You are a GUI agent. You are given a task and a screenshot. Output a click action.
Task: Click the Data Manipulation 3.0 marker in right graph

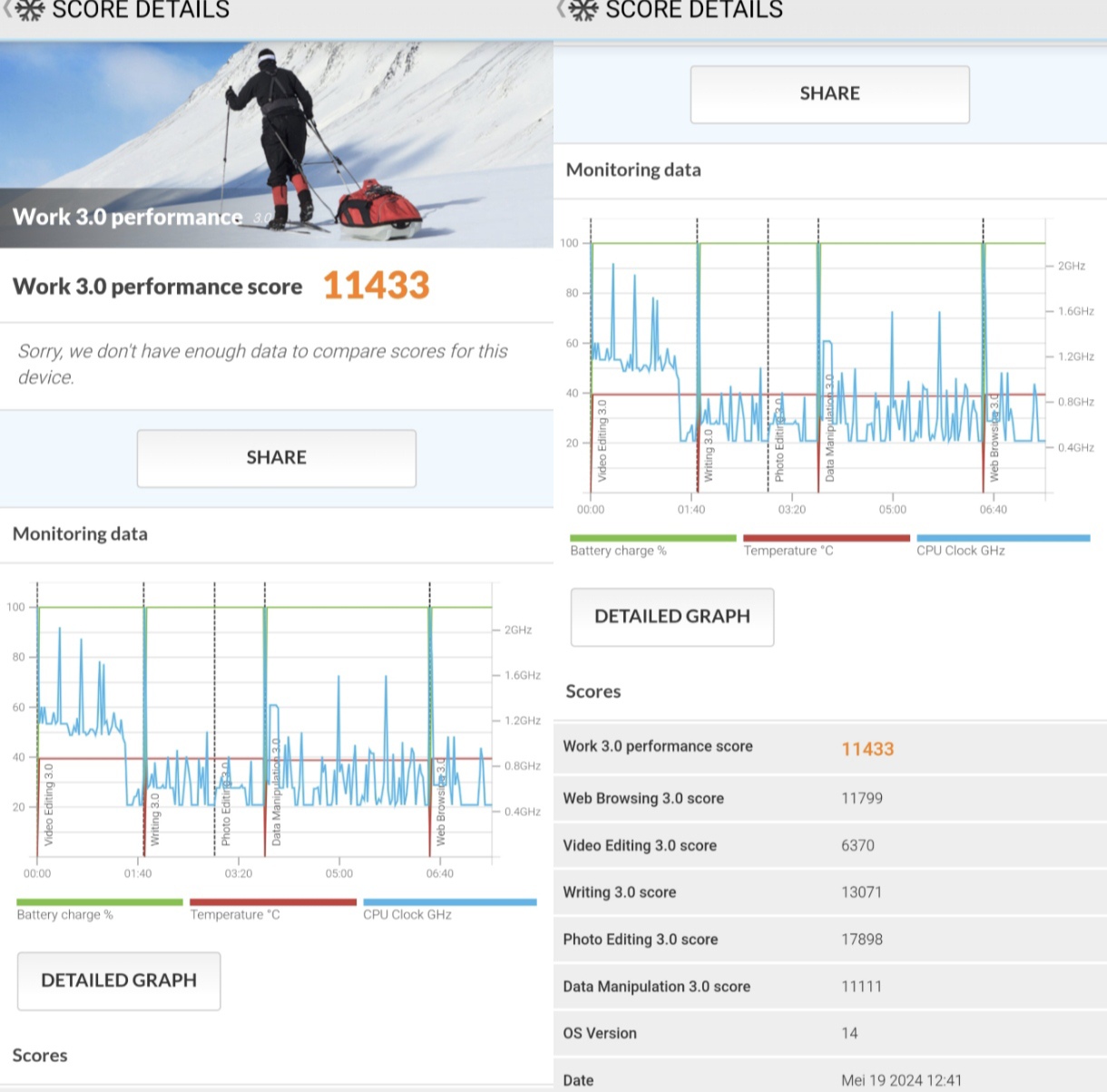coord(830,428)
